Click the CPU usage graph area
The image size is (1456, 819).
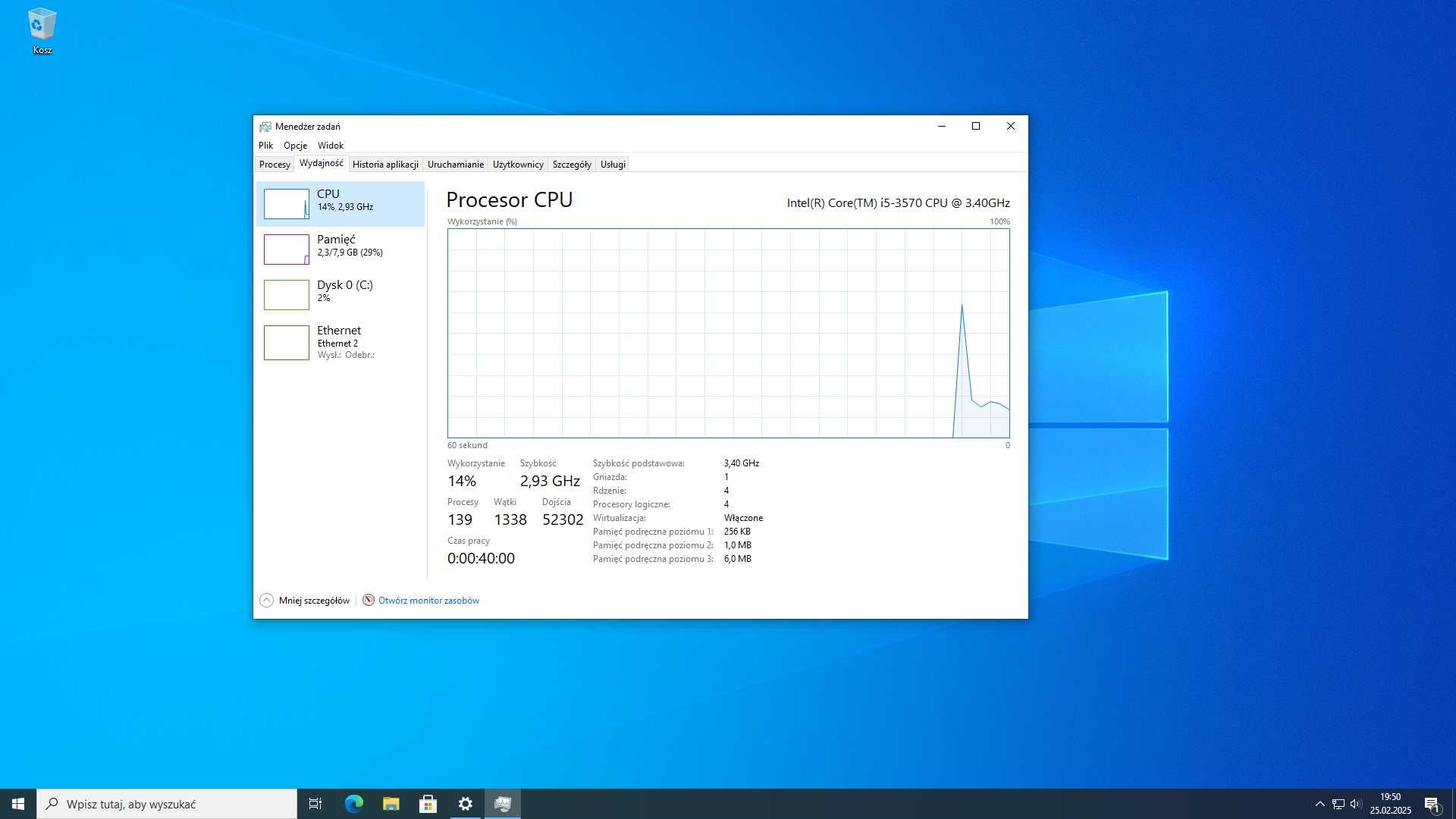(728, 333)
